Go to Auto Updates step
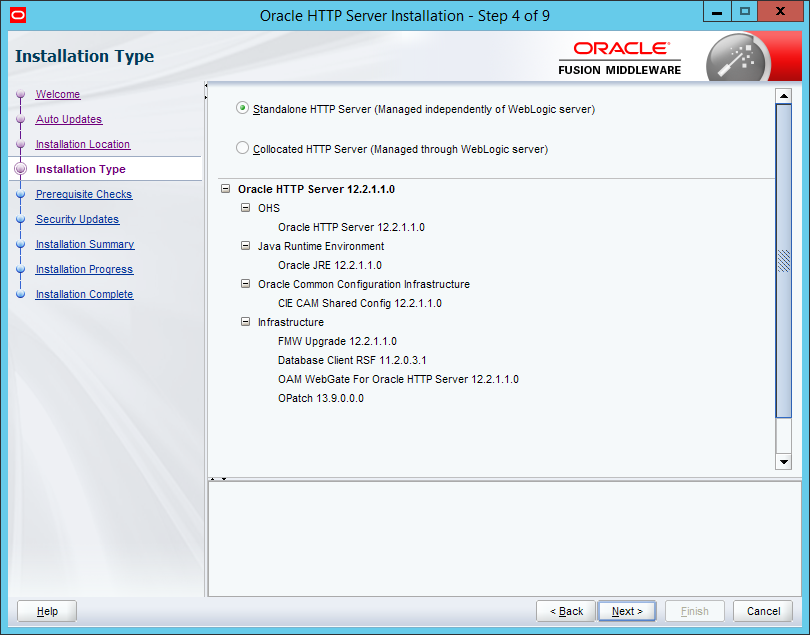Screen dimensions: 810x635 coord(68,119)
